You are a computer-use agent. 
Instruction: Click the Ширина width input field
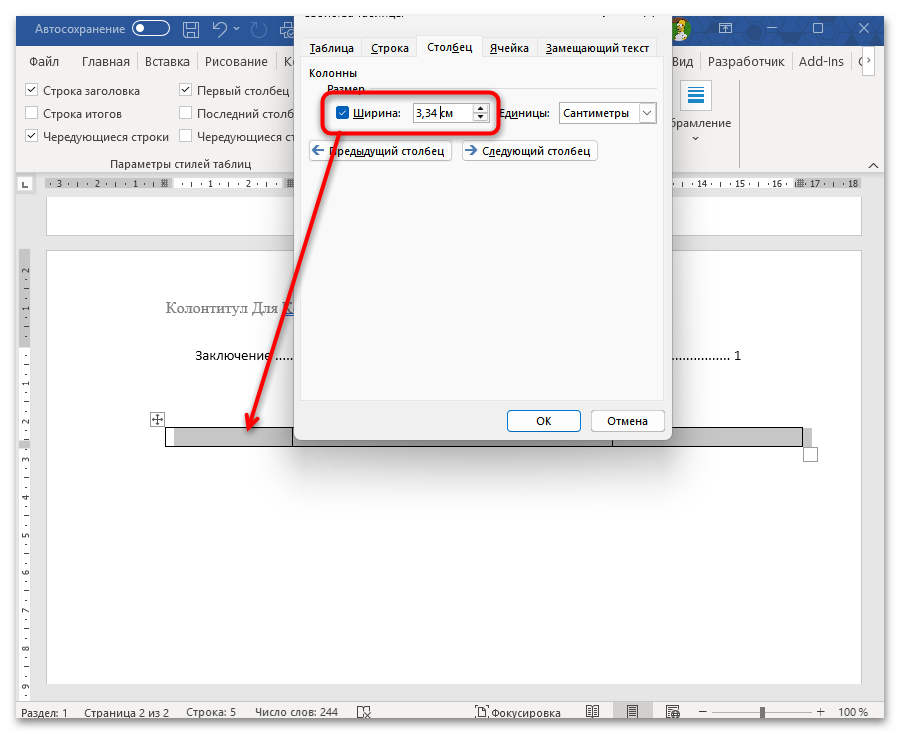coord(444,113)
